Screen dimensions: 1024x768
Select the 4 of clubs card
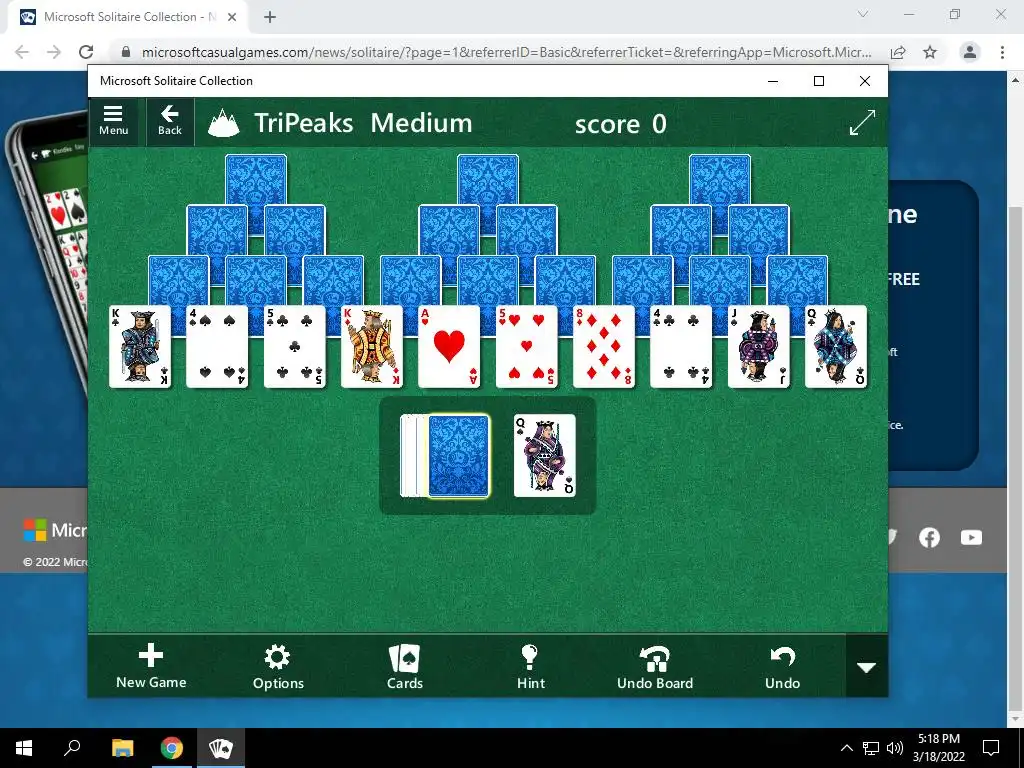tap(681, 347)
